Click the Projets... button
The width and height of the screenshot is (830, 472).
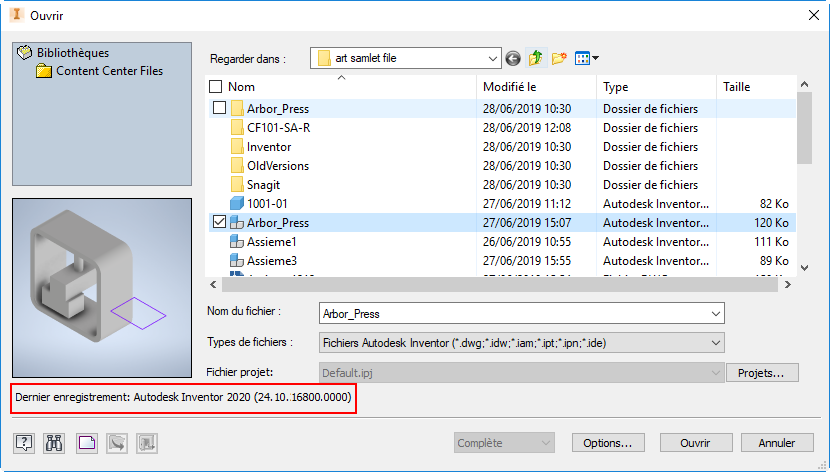tap(762, 373)
